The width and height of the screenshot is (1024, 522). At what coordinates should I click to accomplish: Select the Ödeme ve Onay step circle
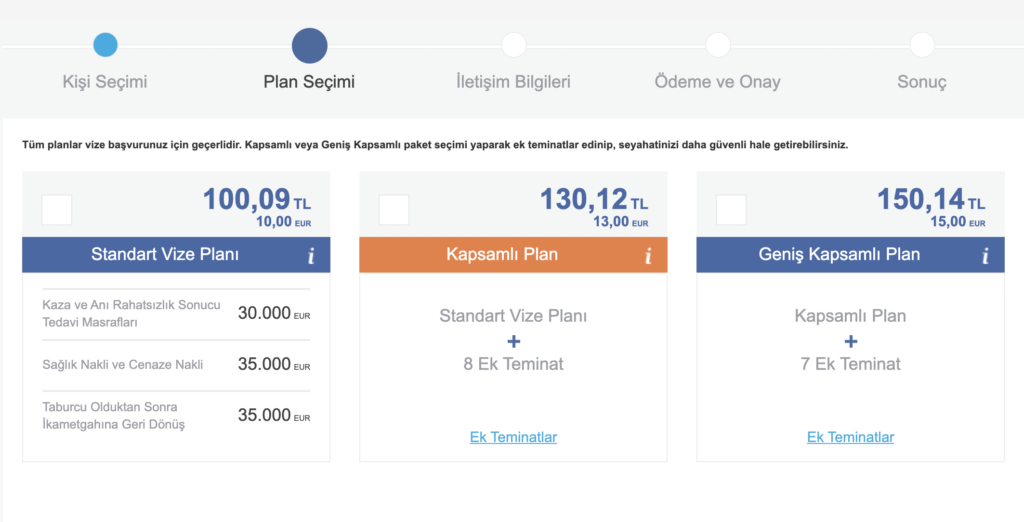718,45
